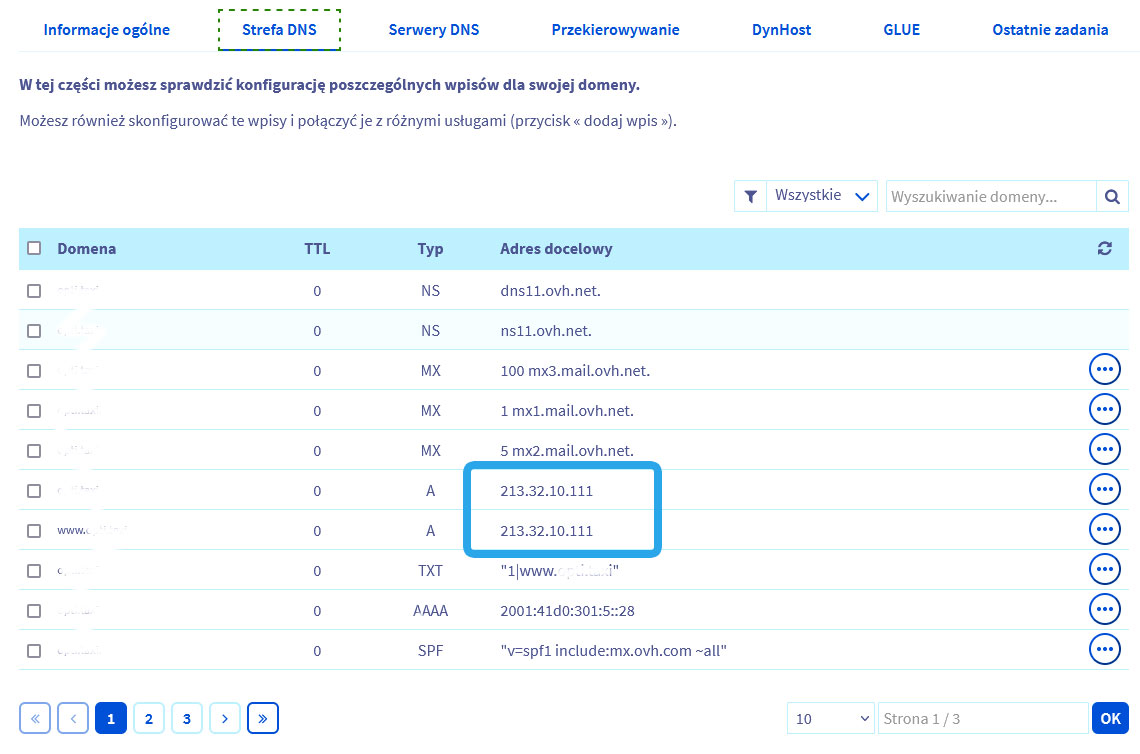Jump to the last page with double-arrow icon
The image size is (1140, 754).
point(263,717)
